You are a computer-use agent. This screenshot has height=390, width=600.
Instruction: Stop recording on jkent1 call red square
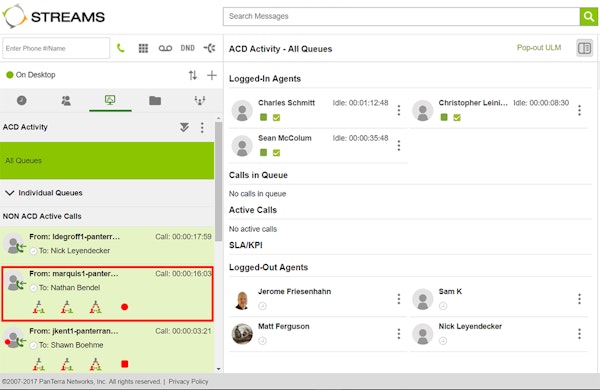(x=124, y=364)
